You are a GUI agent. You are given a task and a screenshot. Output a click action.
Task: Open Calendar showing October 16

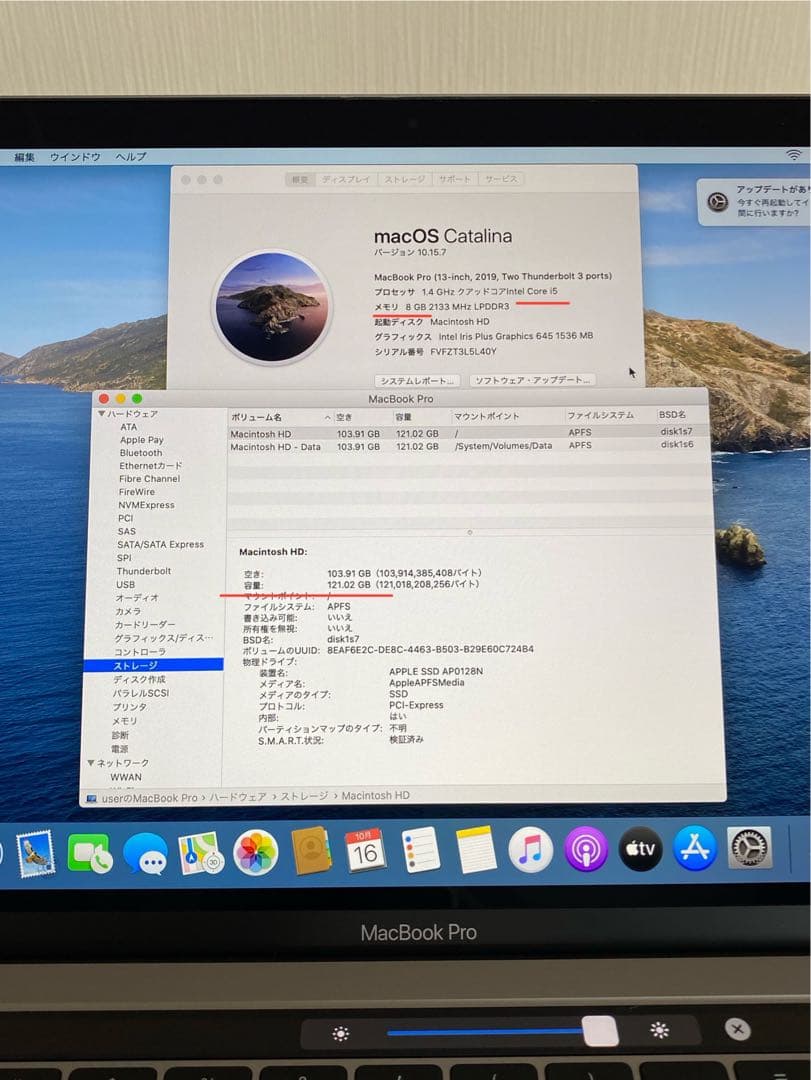tap(367, 851)
